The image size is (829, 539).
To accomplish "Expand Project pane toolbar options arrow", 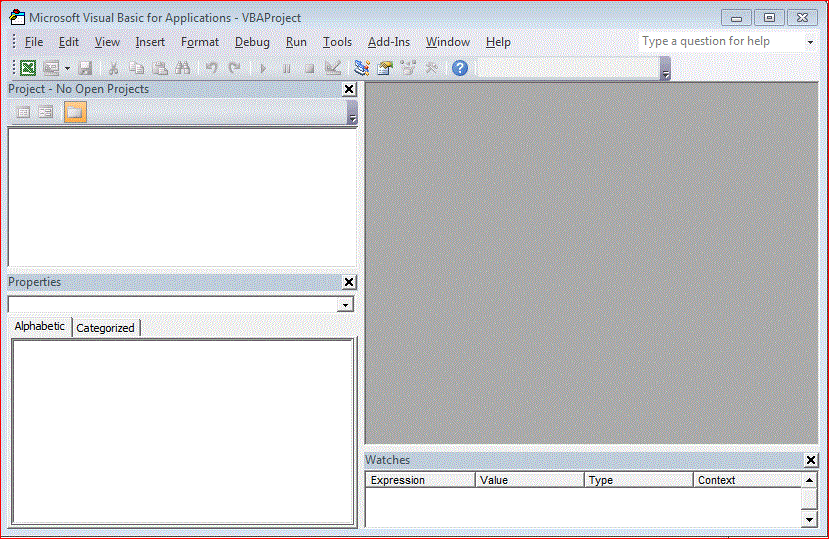I will [353, 113].
